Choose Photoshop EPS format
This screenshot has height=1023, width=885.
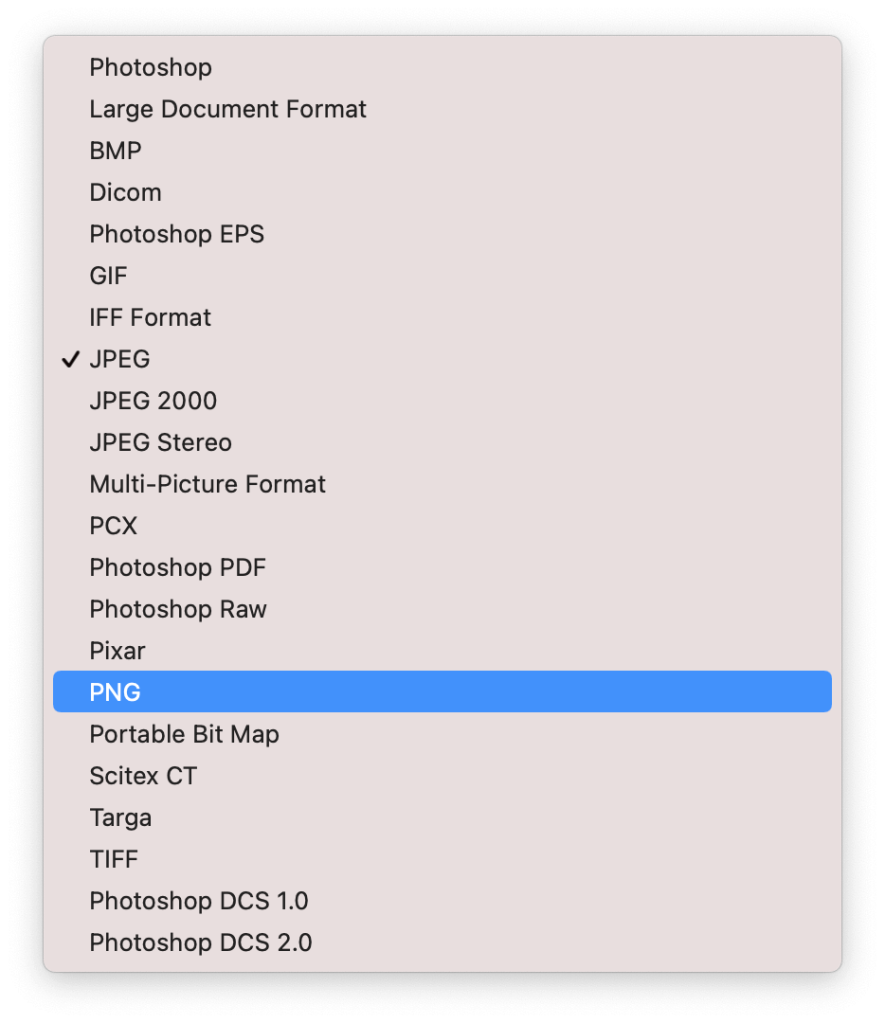coord(442,234)
